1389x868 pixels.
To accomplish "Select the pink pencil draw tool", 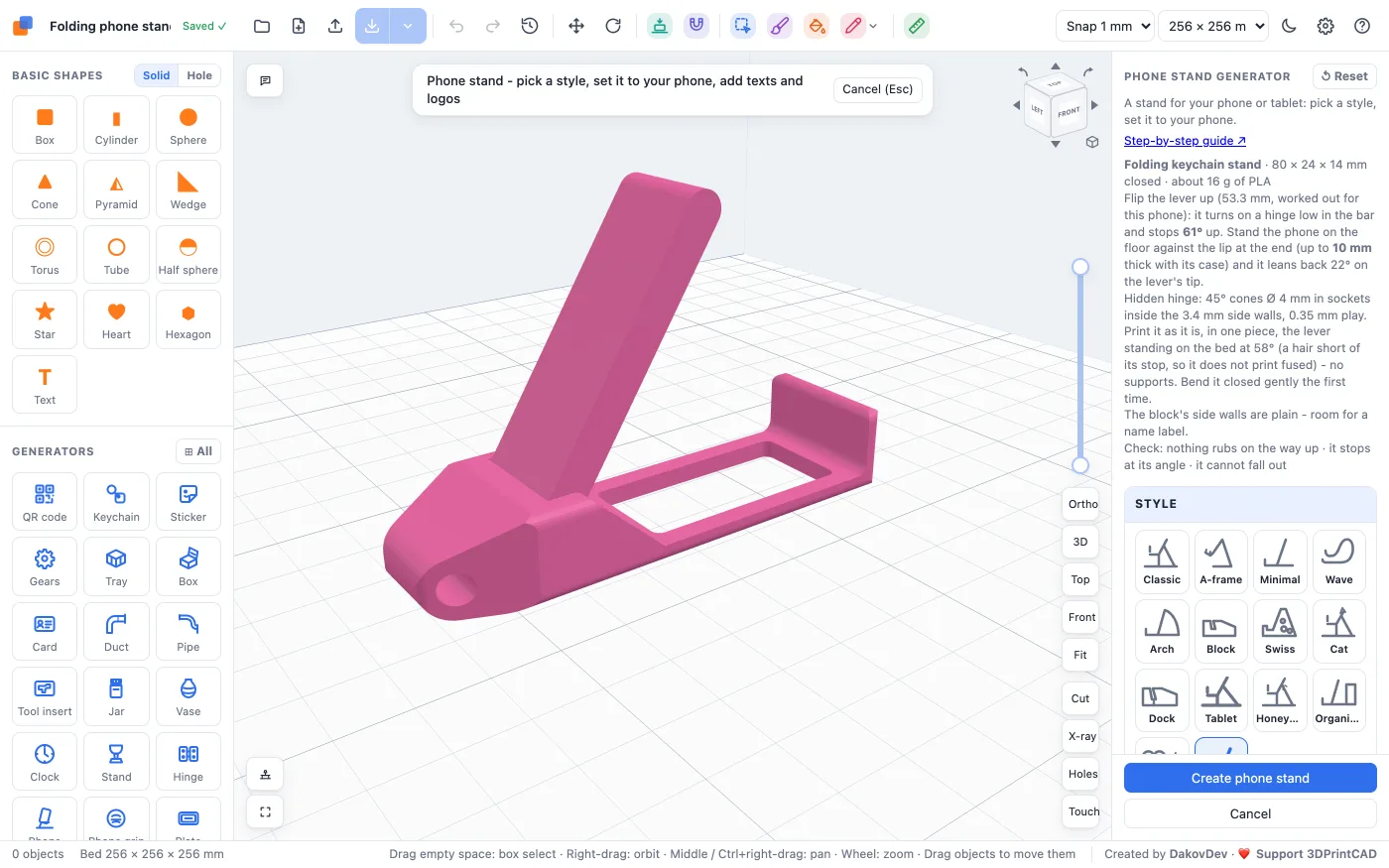I will [853, 26].
